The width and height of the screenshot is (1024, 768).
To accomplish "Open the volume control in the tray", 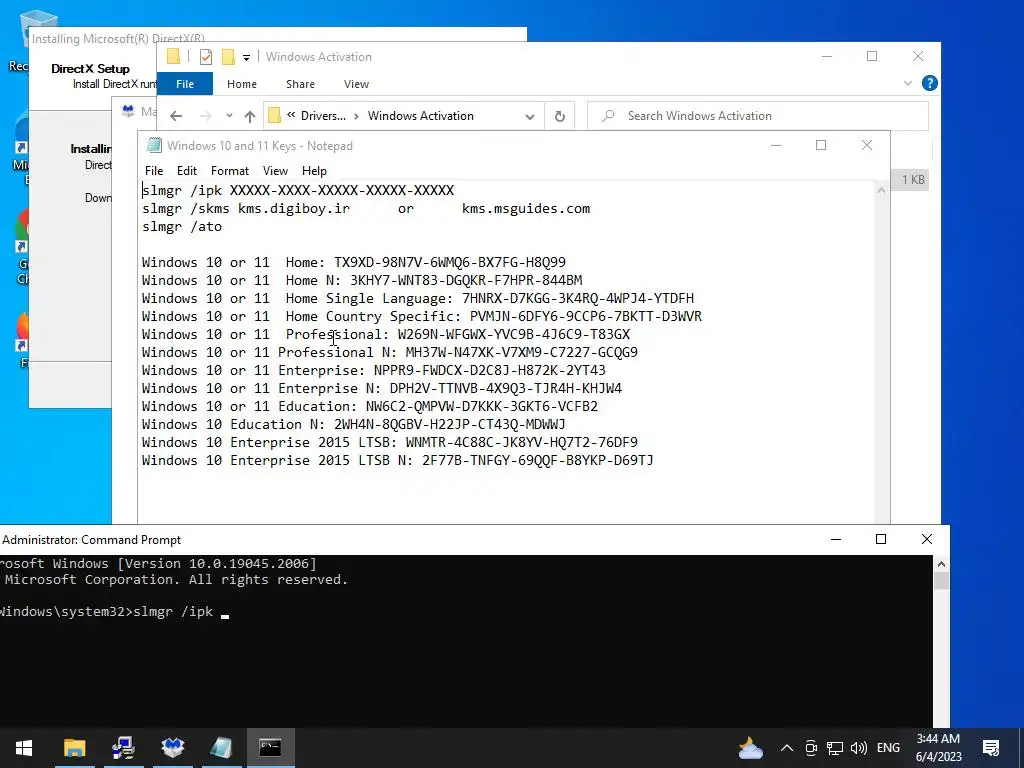I will (858, 748).
